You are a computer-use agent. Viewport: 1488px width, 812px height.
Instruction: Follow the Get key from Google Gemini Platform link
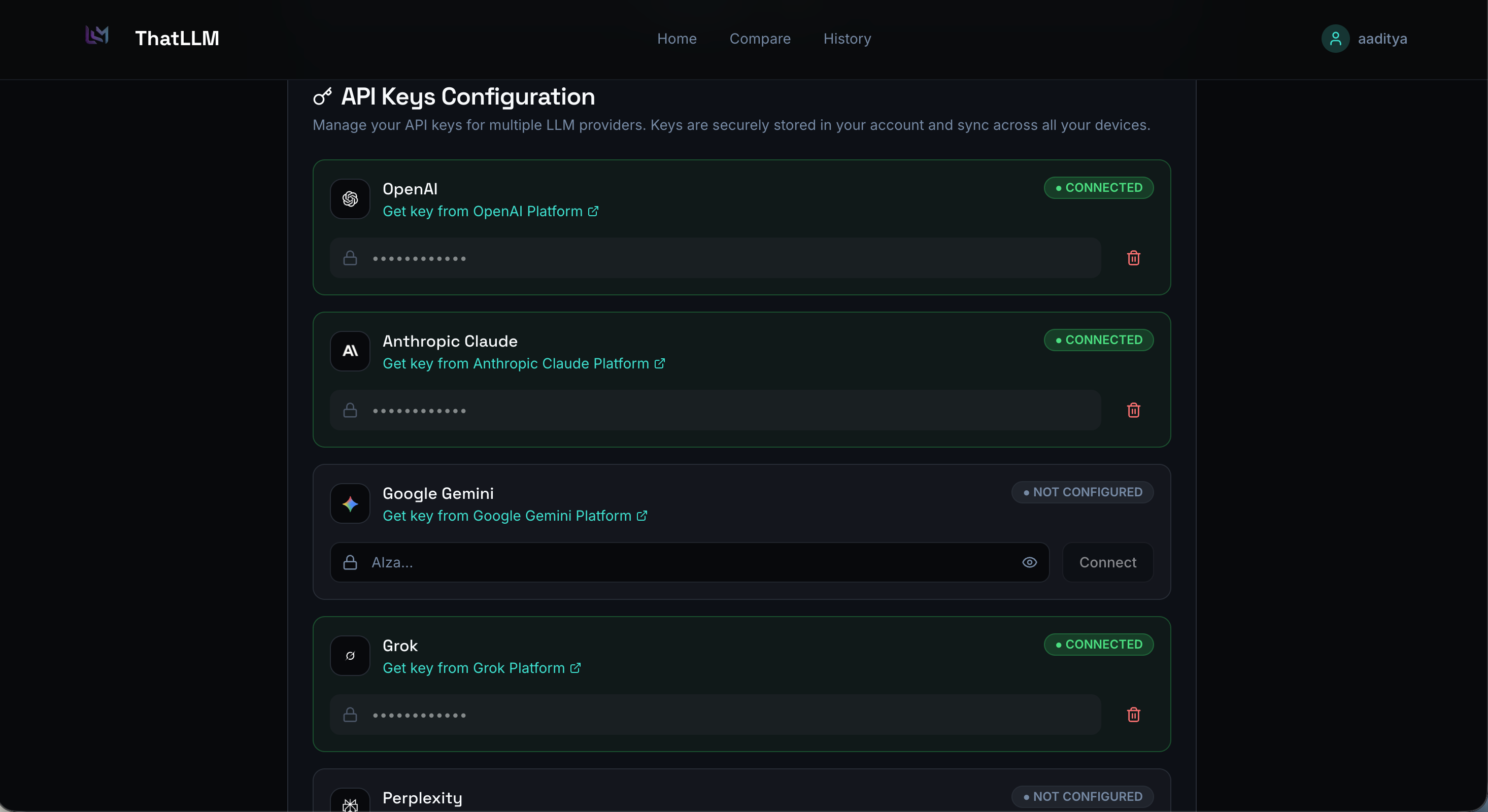(x=514, y=516)
